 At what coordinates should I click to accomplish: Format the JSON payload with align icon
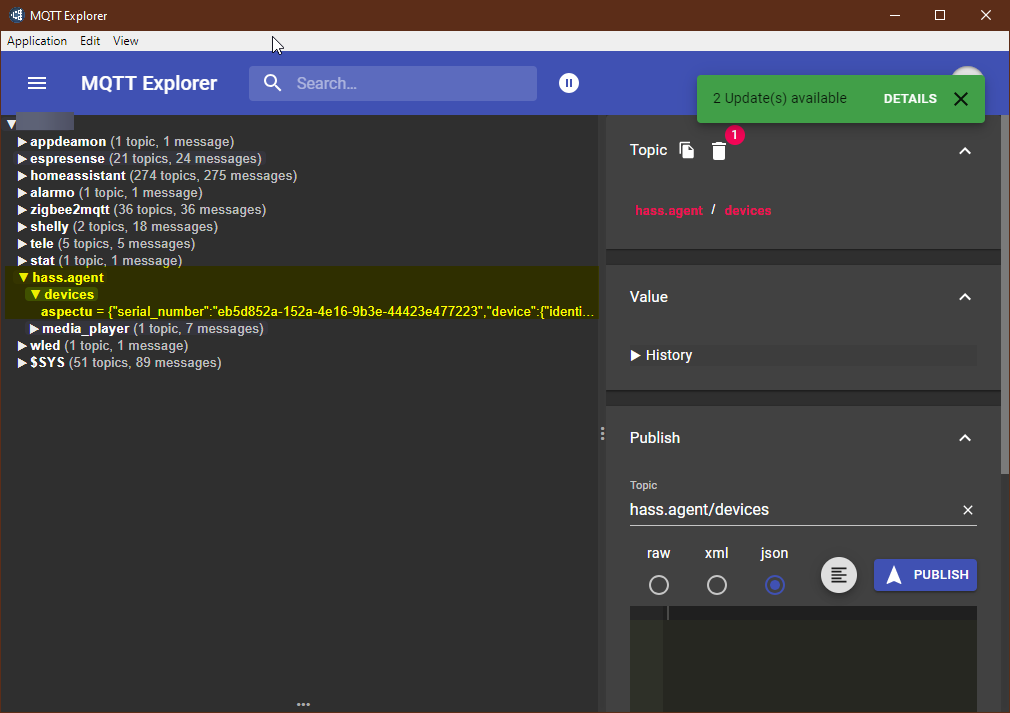(x=839, y=575)
